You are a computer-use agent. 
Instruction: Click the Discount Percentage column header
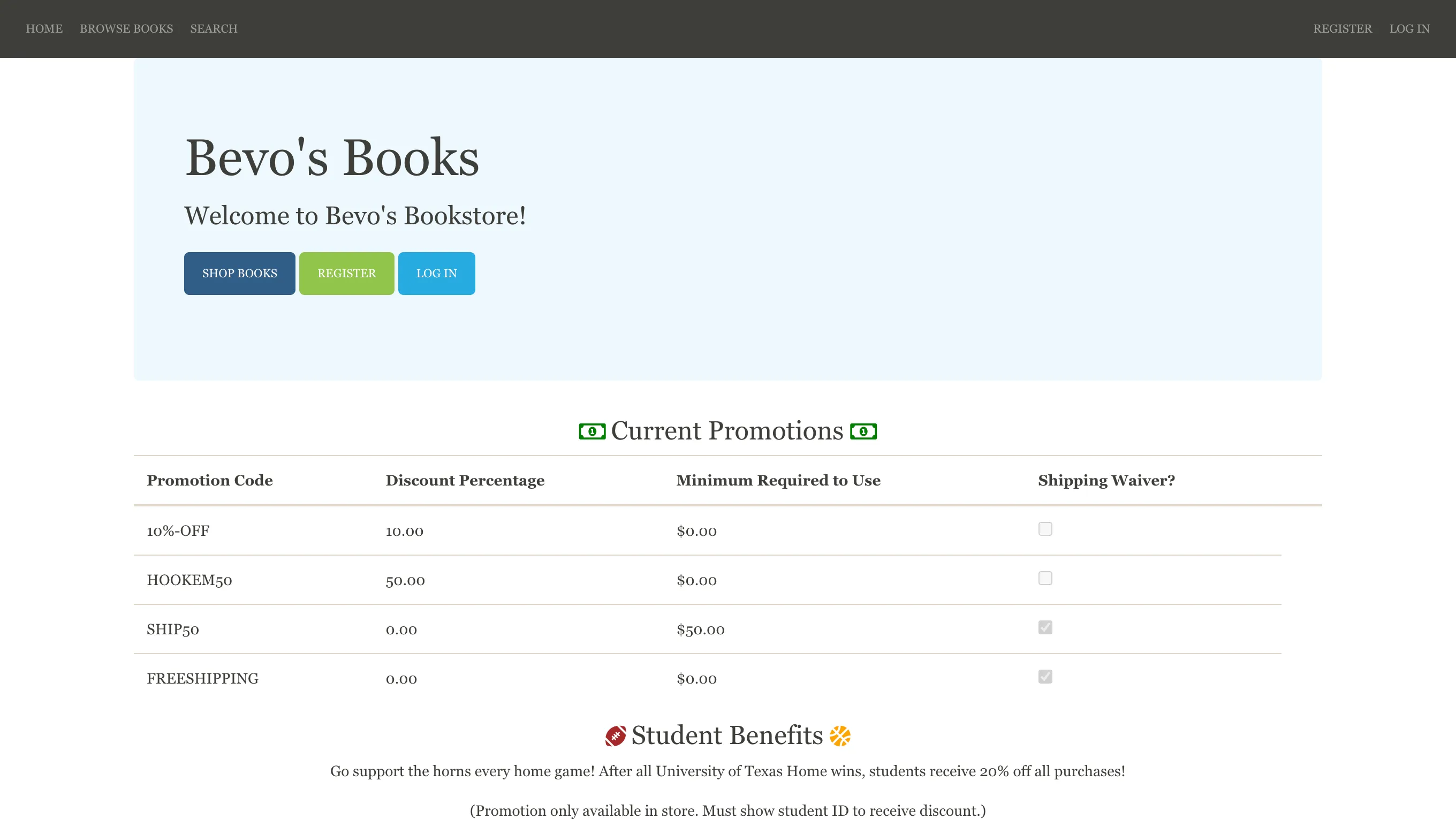tap(465, 480)
